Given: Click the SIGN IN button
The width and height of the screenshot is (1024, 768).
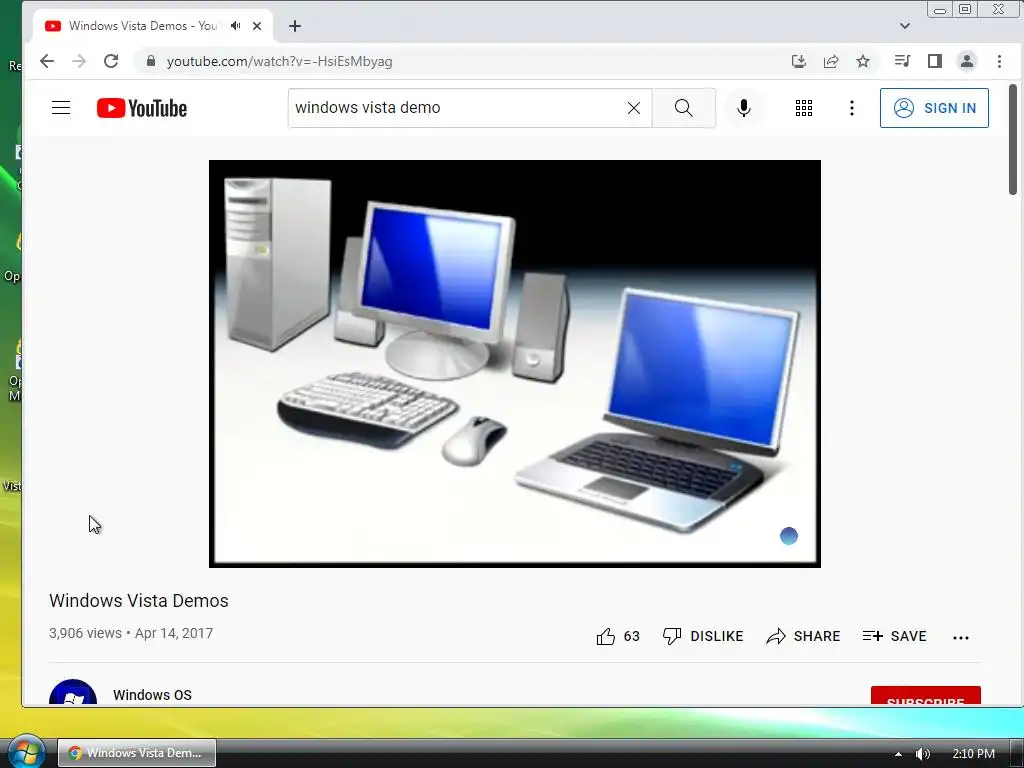Looking at the screenshot, I should tap(934, 108).
